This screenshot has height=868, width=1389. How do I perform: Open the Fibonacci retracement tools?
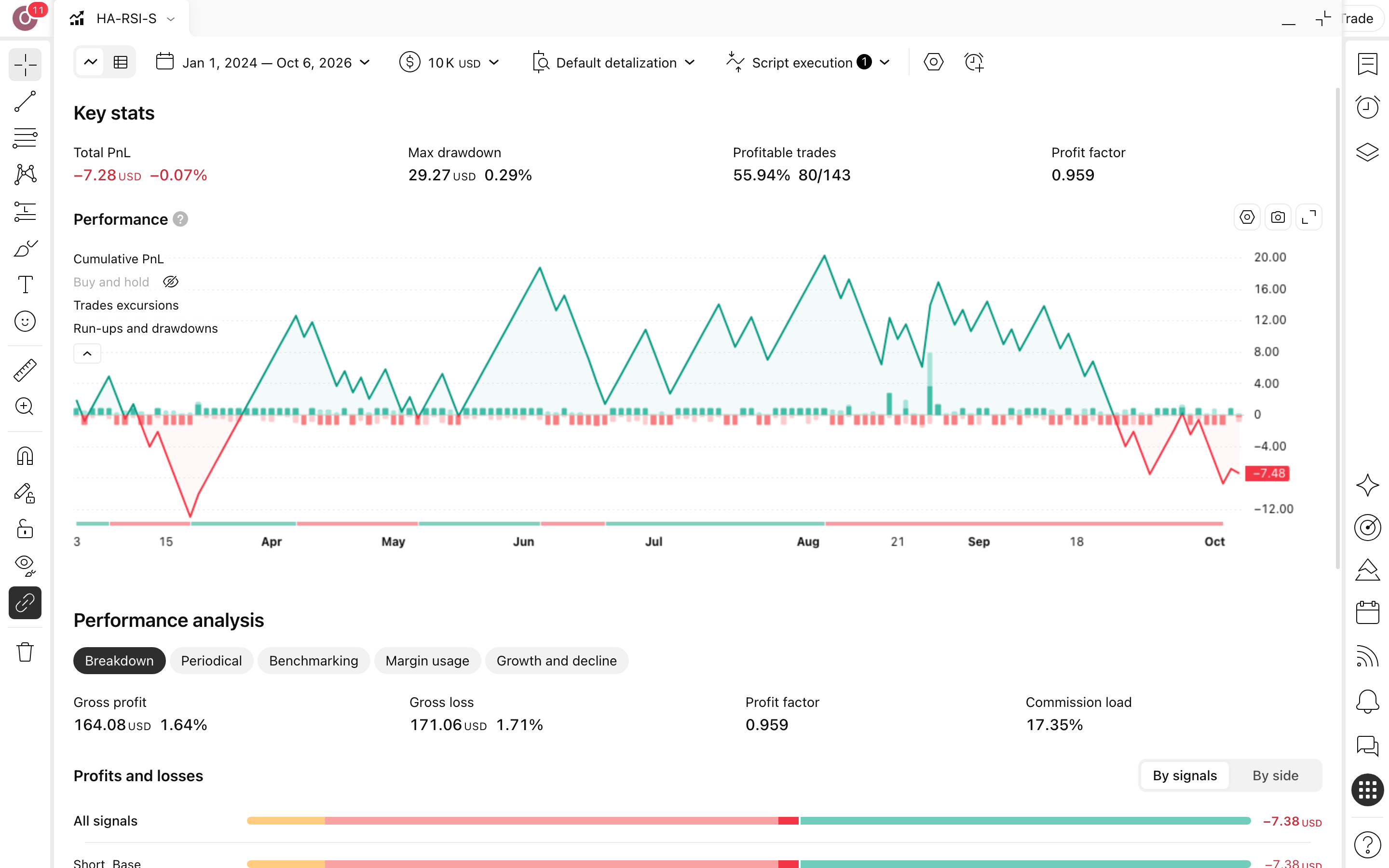point(25,138)
